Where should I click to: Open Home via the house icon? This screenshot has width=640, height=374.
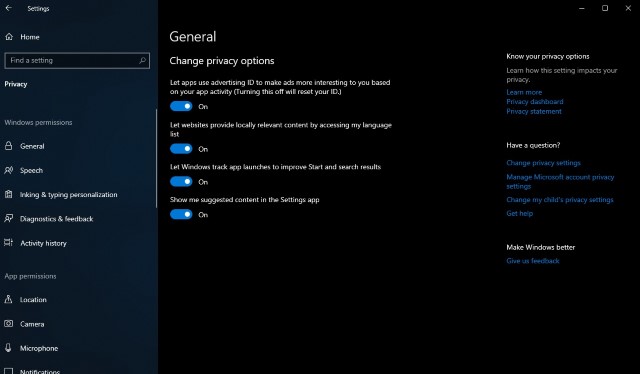pyautogui.click(x=9, y=37)
